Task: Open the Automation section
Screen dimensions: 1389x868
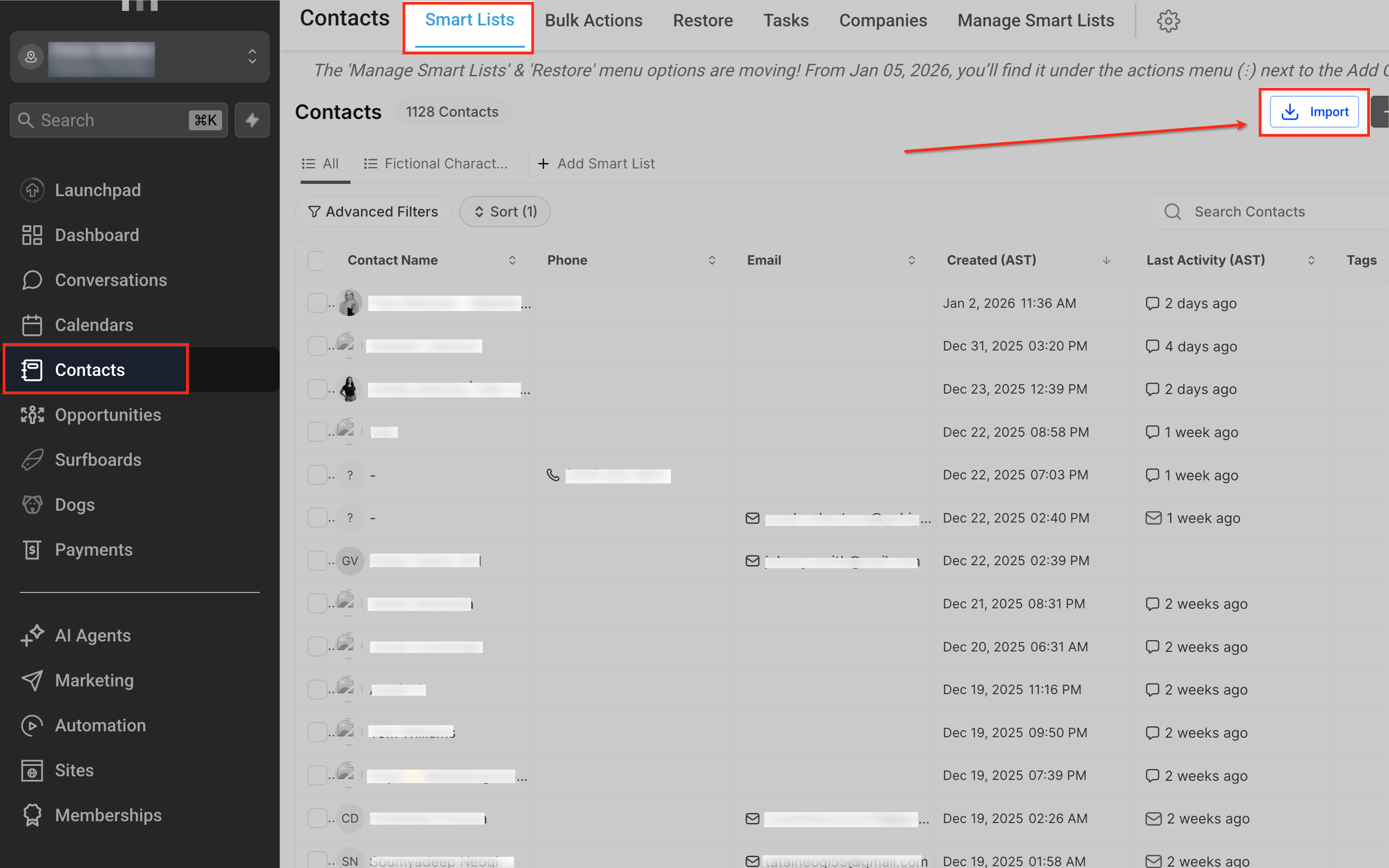Action: tap(100, 725)
